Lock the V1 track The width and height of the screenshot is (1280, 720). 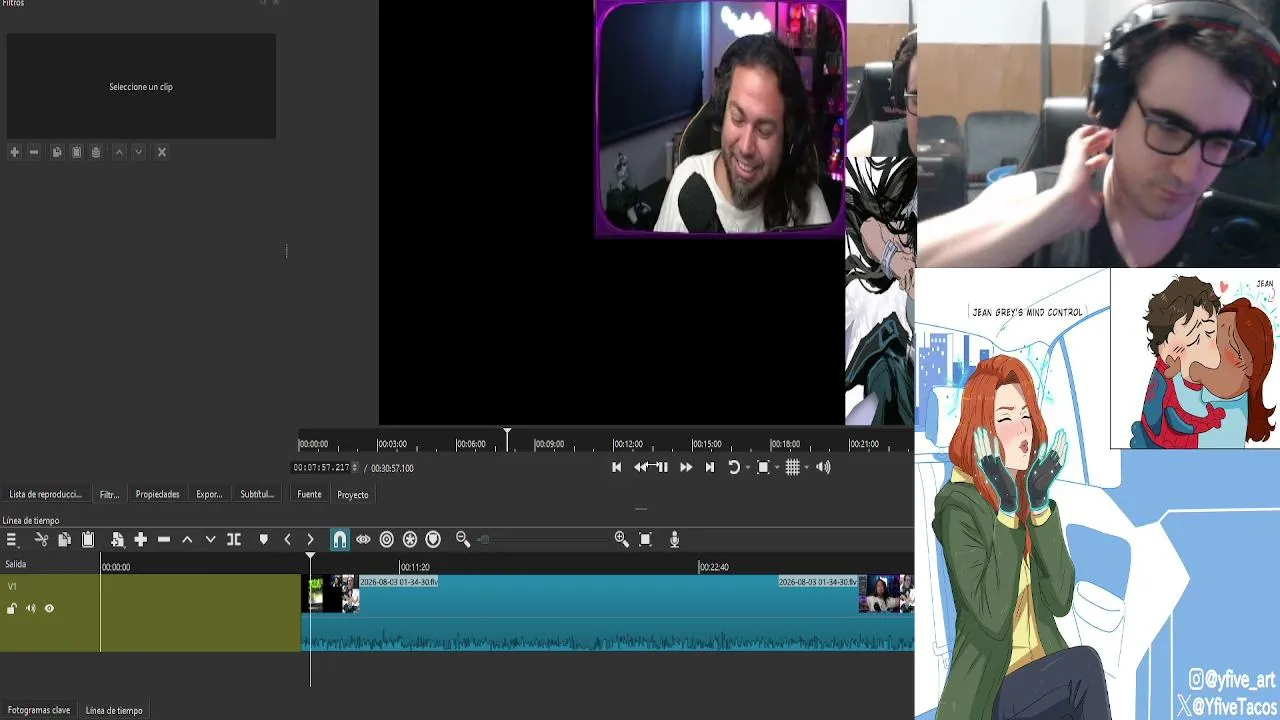click(x=12, y=608)
